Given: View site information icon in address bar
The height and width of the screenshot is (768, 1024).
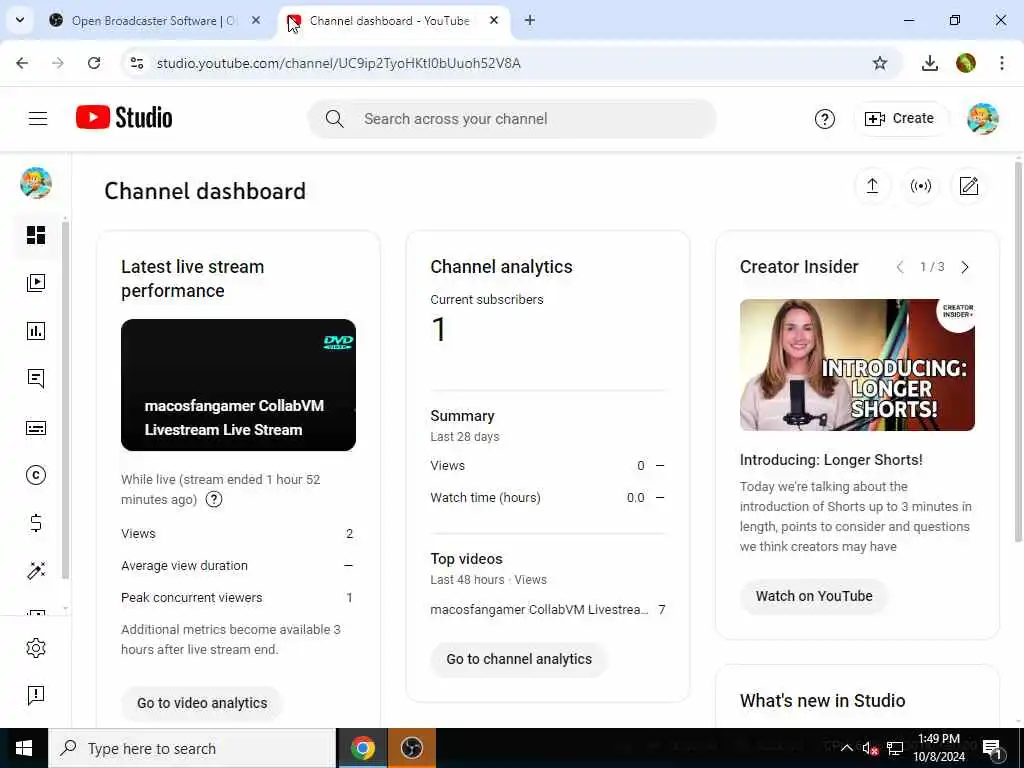Looking at the screenshot, I should tap(137, 63).
